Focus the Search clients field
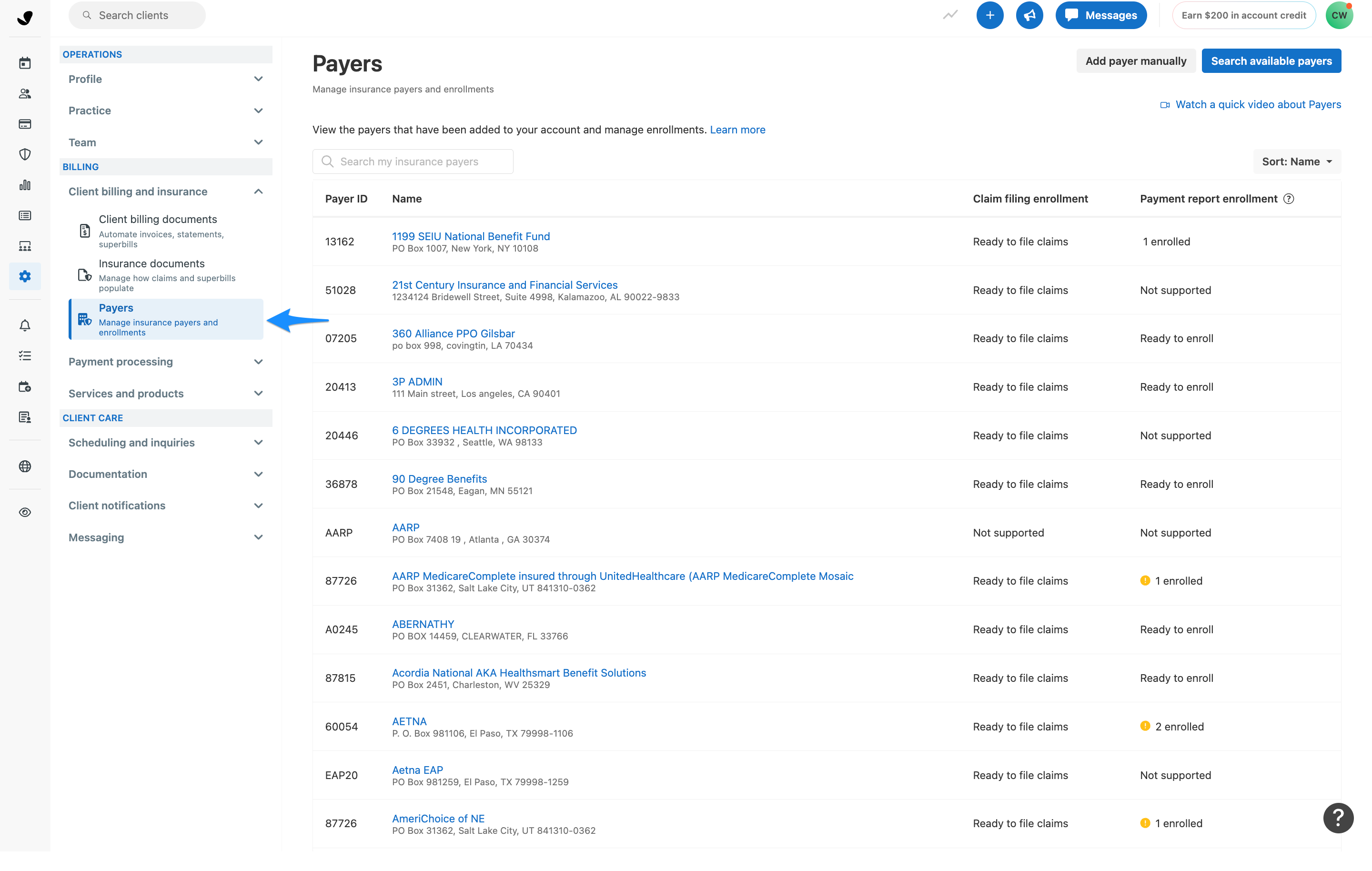The image size is (1372, 871). (x=137, y=15)
